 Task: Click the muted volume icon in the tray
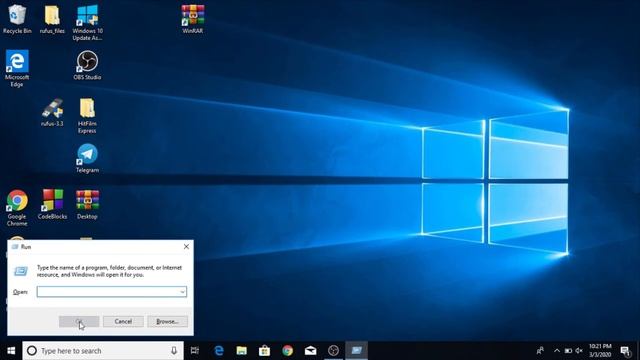point(579,351)
